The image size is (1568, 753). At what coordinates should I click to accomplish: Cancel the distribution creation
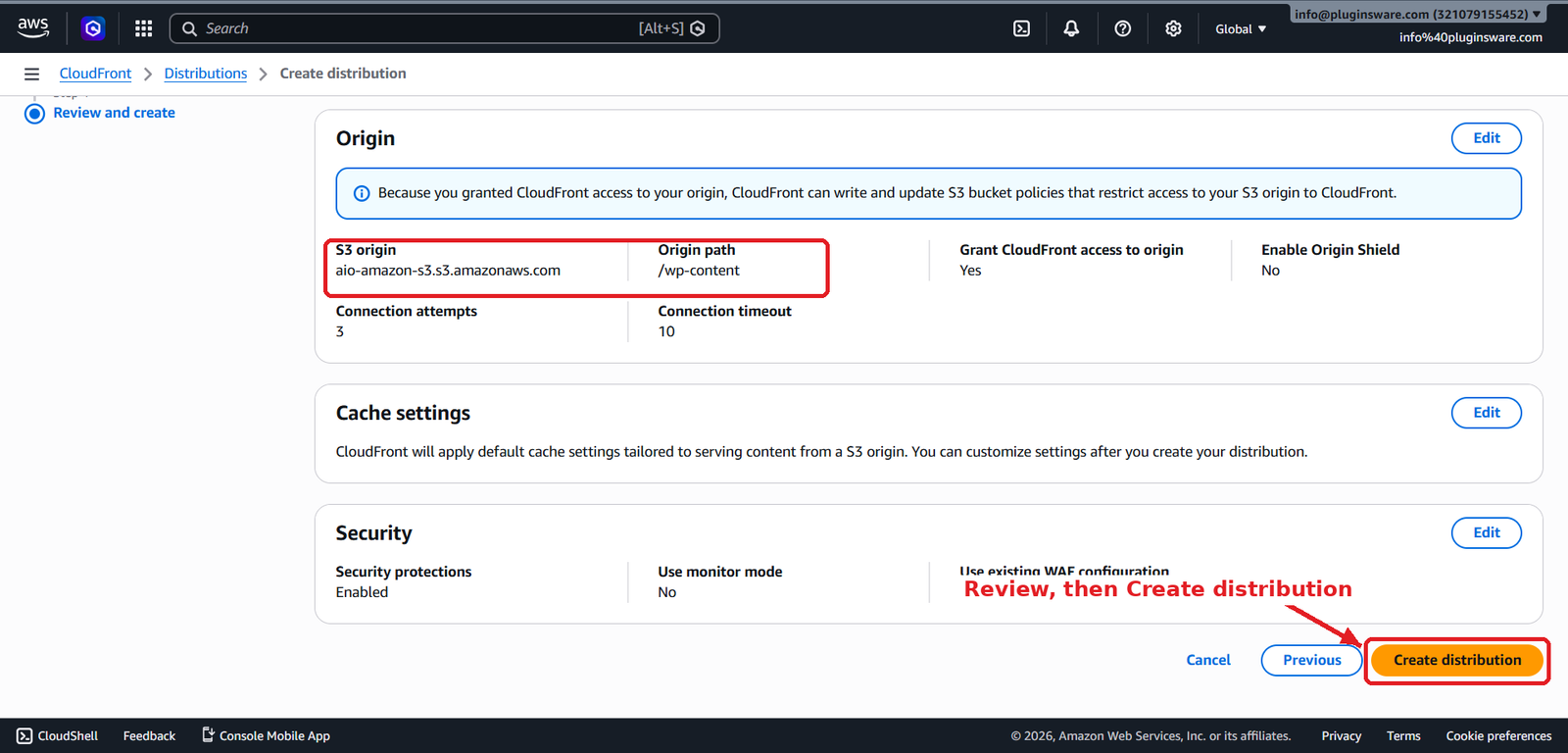pyautogui.click(x=1208, y=660)
